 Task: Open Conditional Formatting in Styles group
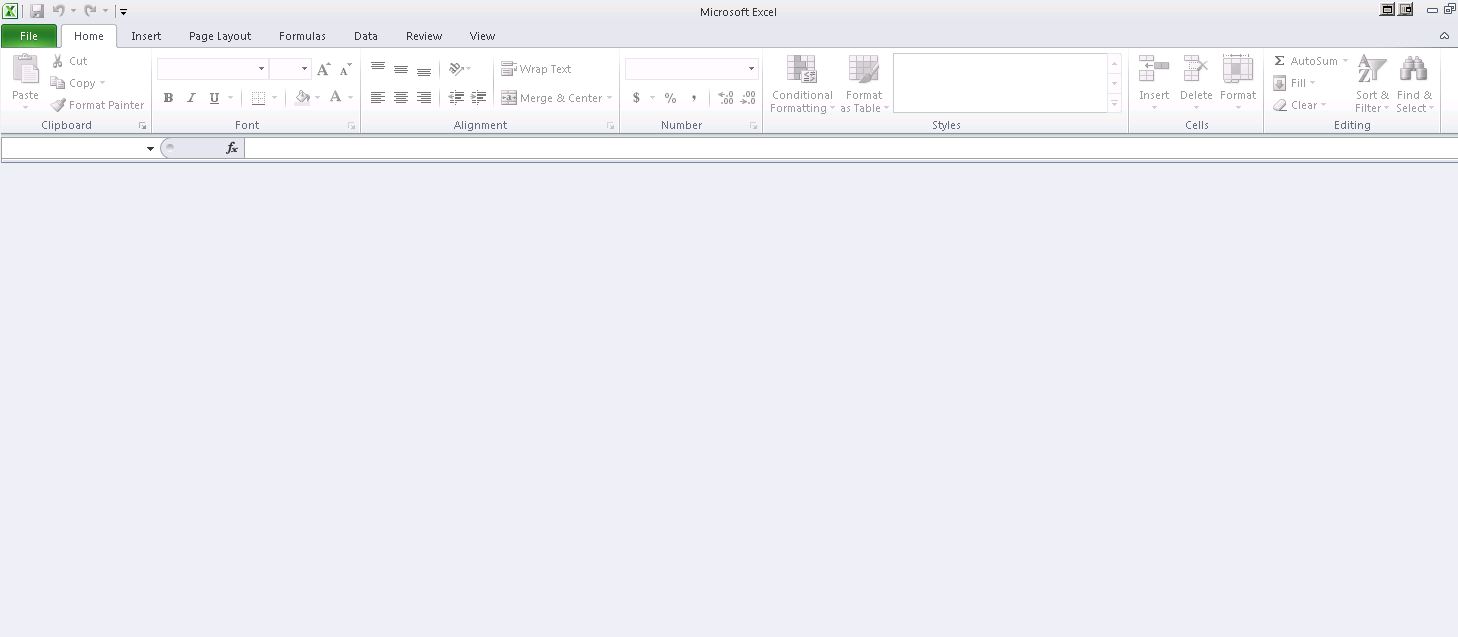801,70
